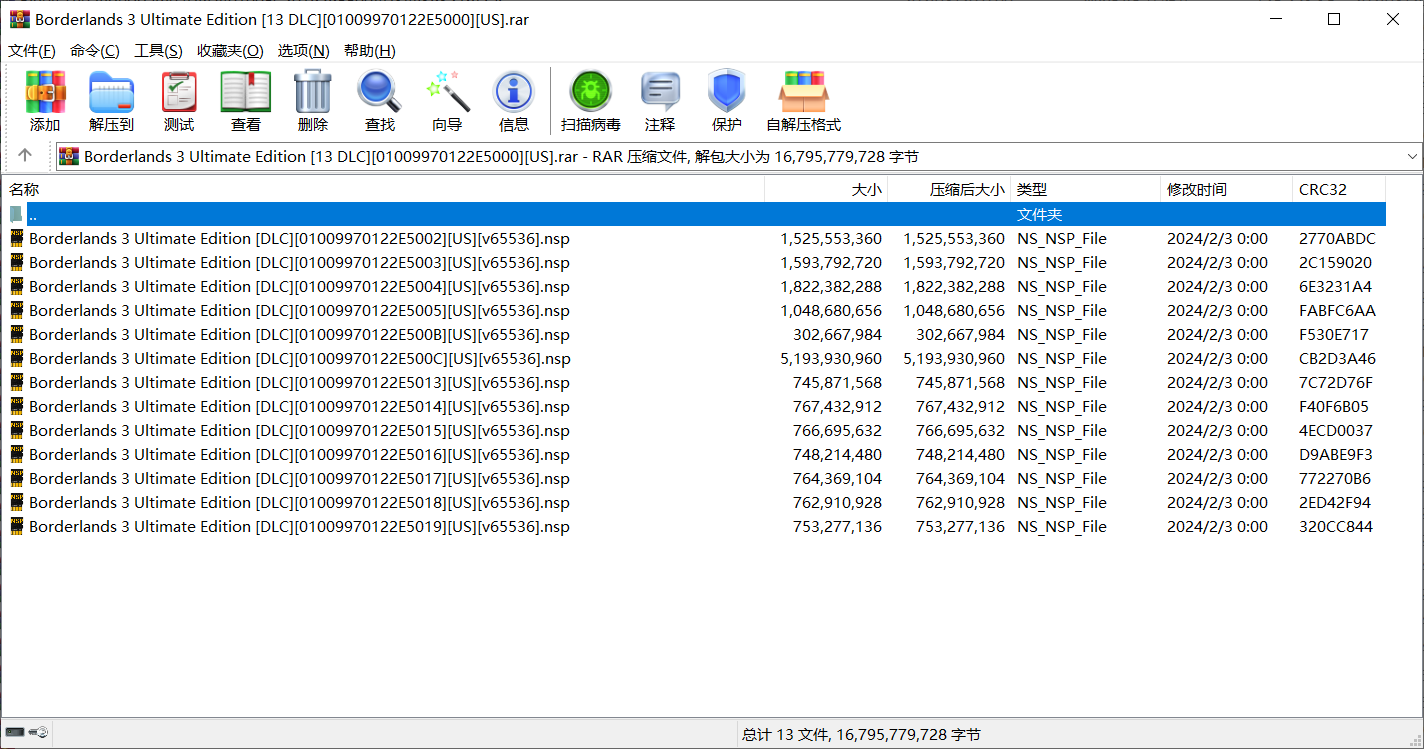Sort by the 修改时间 column header

pyautogui.click(x=1227, y=189)
